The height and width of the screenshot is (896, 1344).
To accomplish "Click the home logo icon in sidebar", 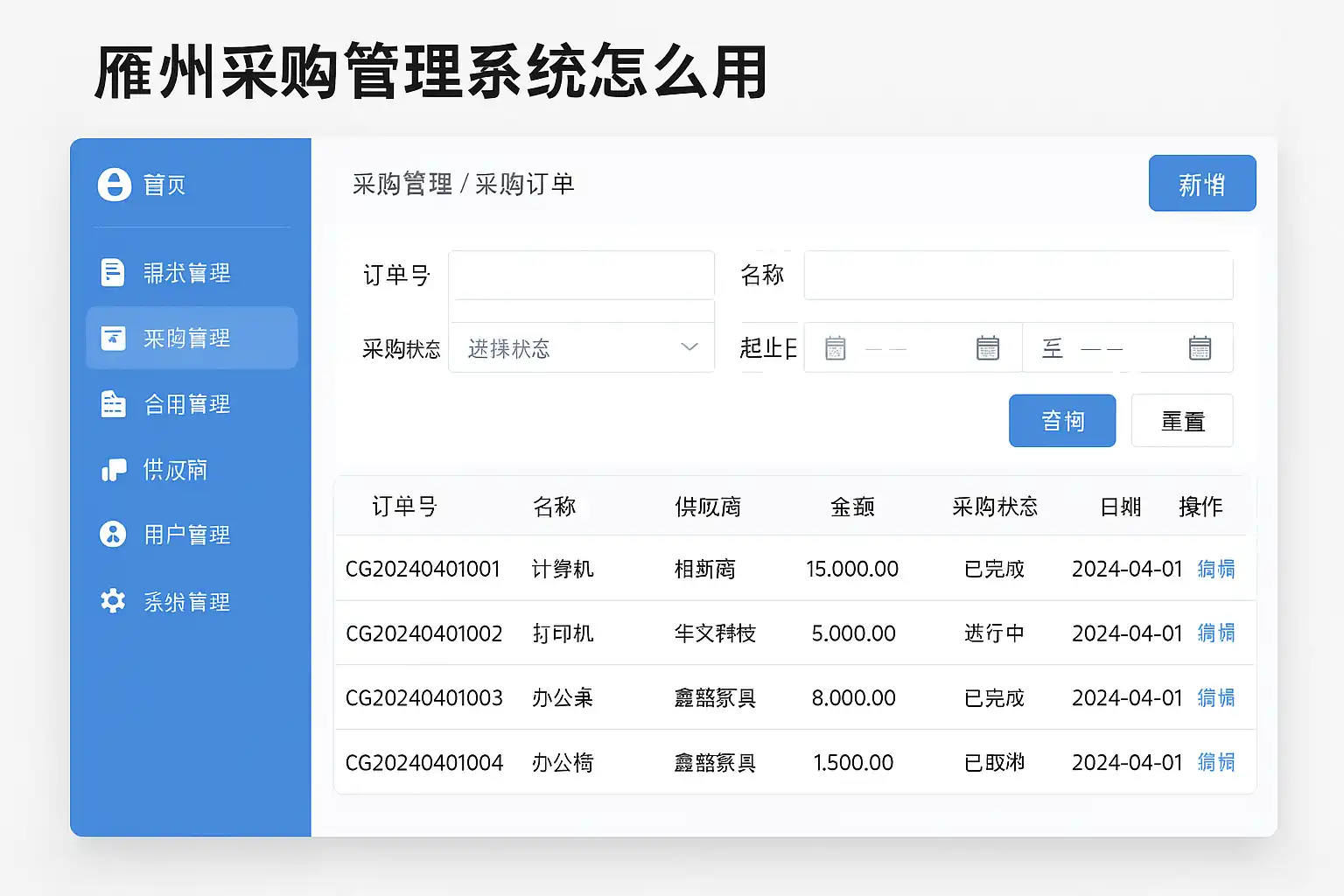I will pos(115,185).
